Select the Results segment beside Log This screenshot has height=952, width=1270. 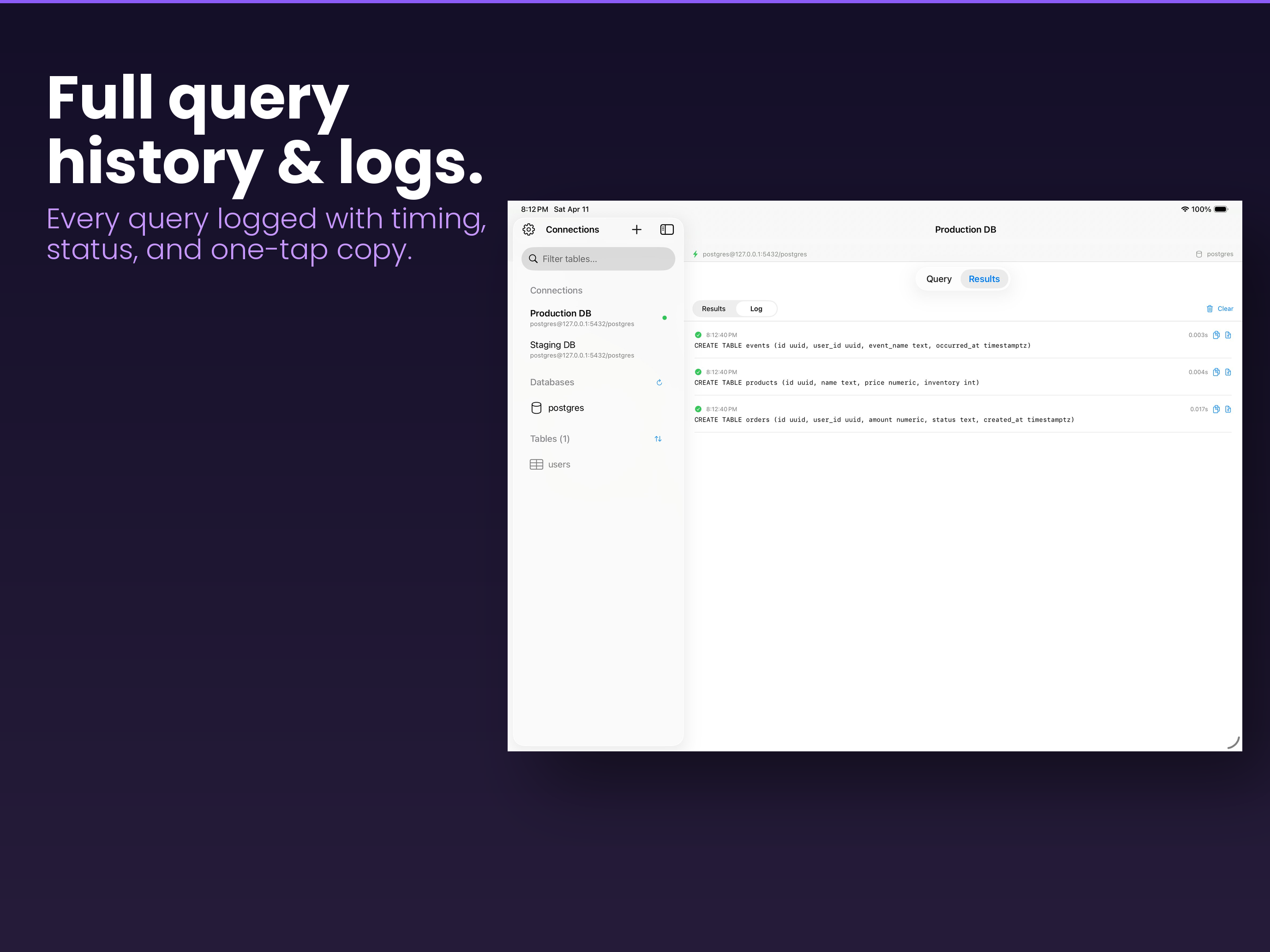[x=713, y=309]
